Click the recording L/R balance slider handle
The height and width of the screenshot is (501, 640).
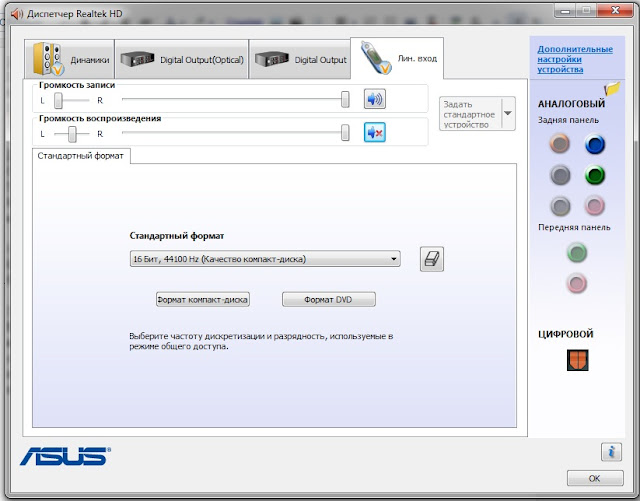(58, 100)
